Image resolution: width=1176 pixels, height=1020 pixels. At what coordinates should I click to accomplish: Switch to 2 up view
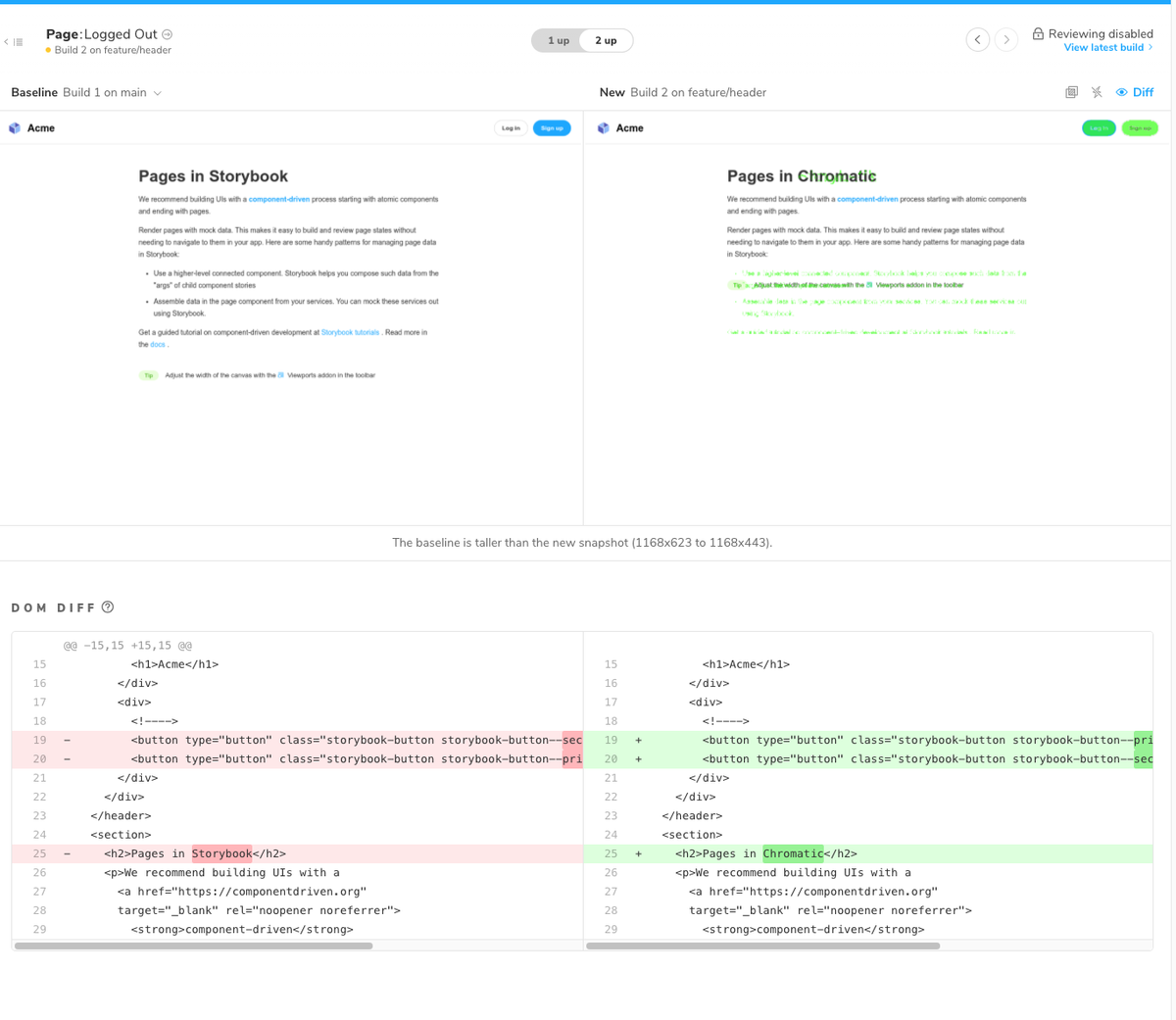(x=607, y=40)
